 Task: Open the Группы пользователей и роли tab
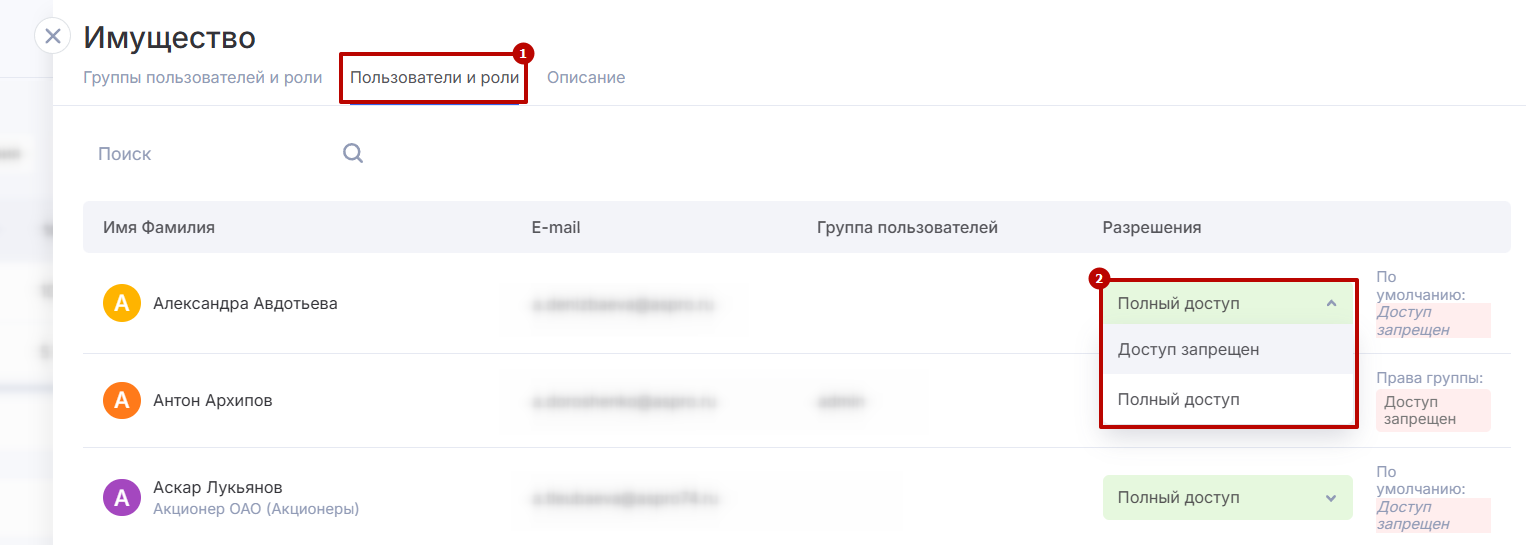point(203,77)
